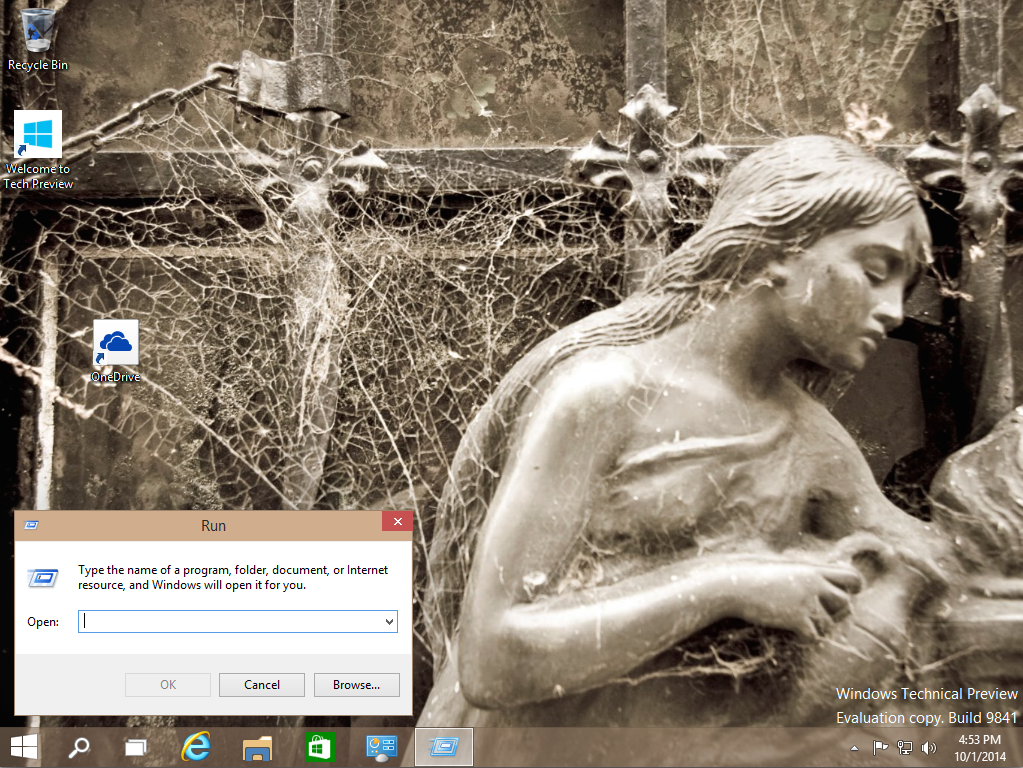Screen dimensions: 1023x768
Task: Click the Browse... button
Action: click(357, 685)
